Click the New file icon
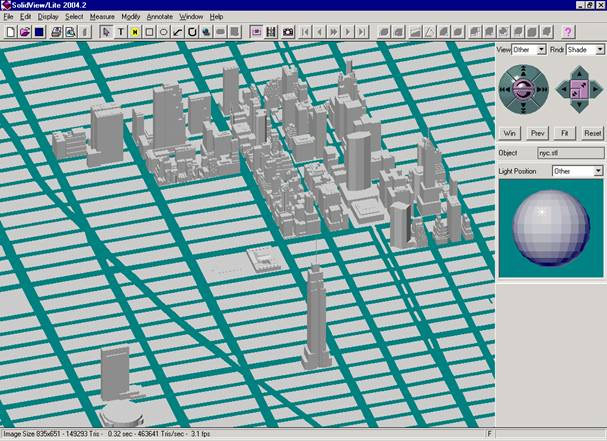This screenshot has width=607, height=441. tap(10, 32)
